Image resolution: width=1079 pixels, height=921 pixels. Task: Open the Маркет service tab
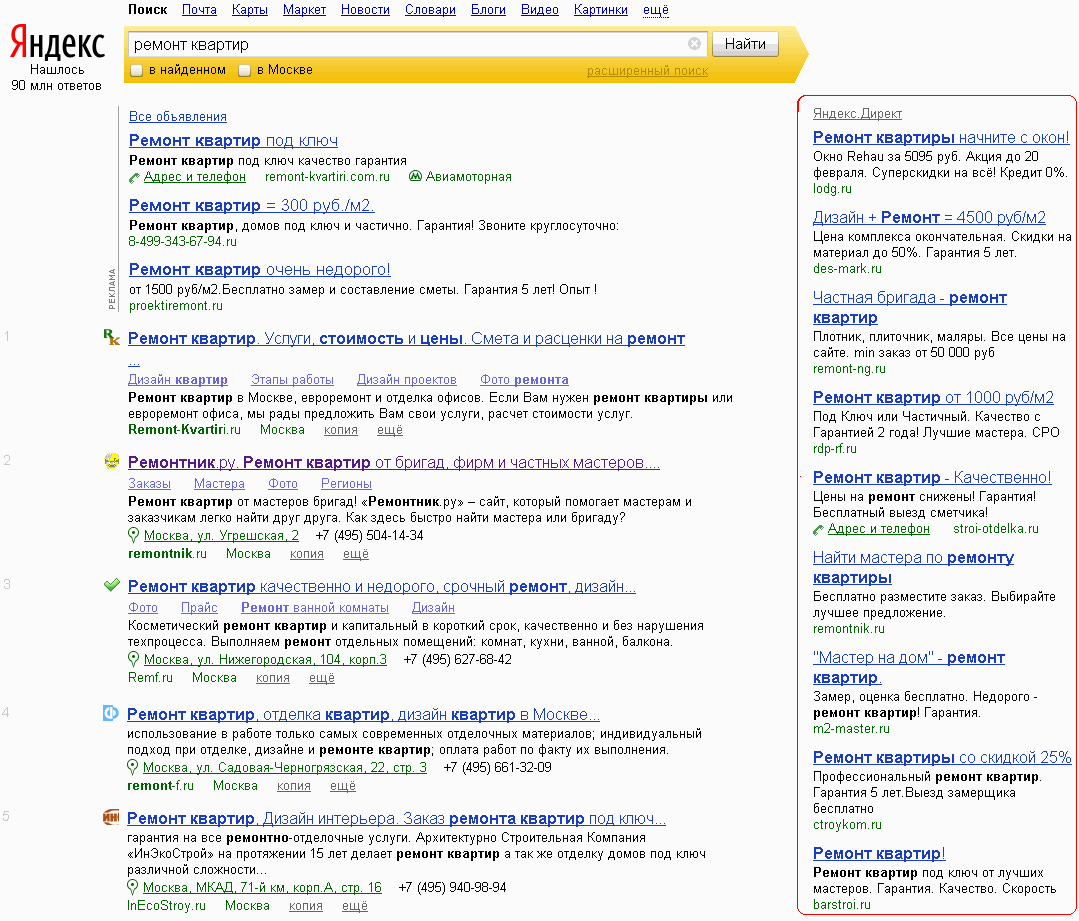[304, 10]
